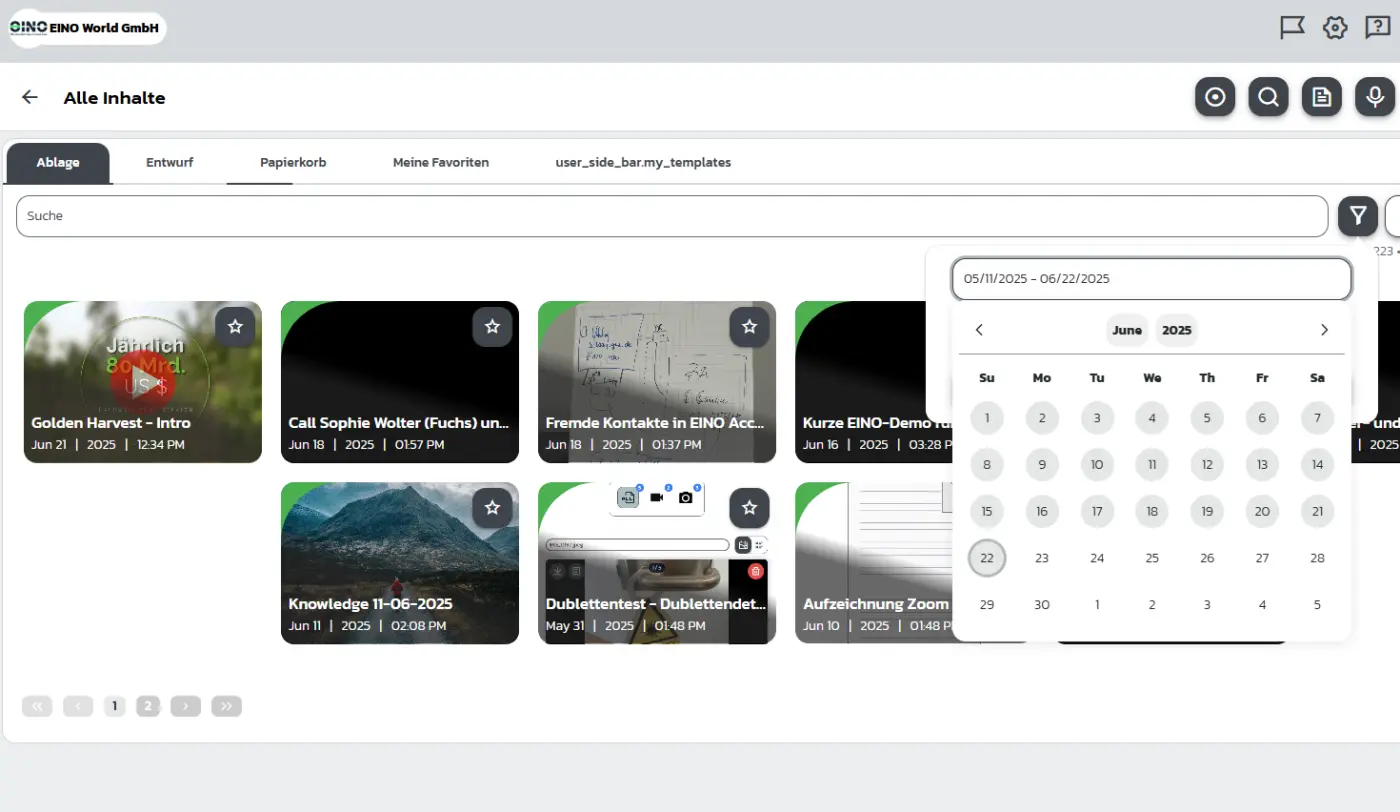Switch to the Entwurf tab
The width and height of the screenshot is (1400, 812).
click(170, 163)
